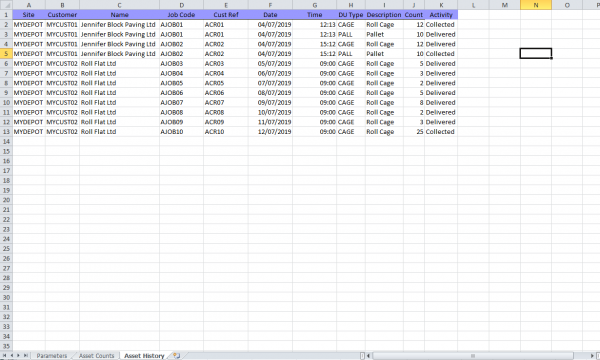
Task: Click the horizontal scrollbar thumb
Action: (x=473, y=356)
